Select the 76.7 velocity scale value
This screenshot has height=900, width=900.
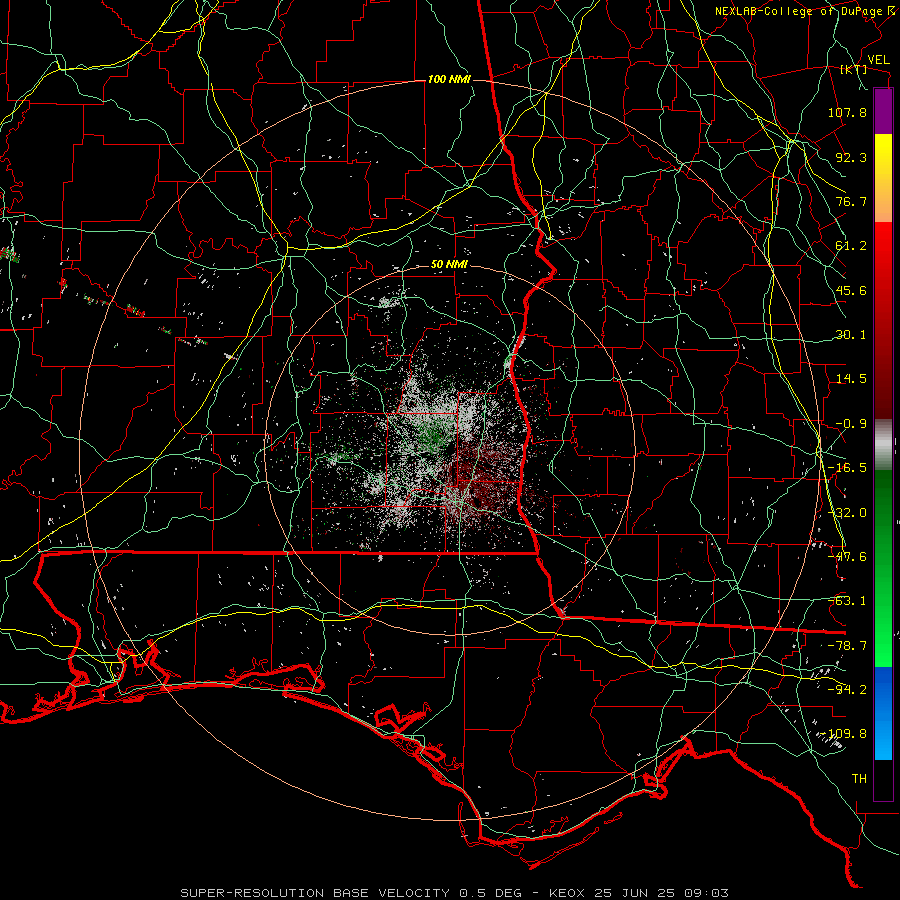[x=851, y=201]
